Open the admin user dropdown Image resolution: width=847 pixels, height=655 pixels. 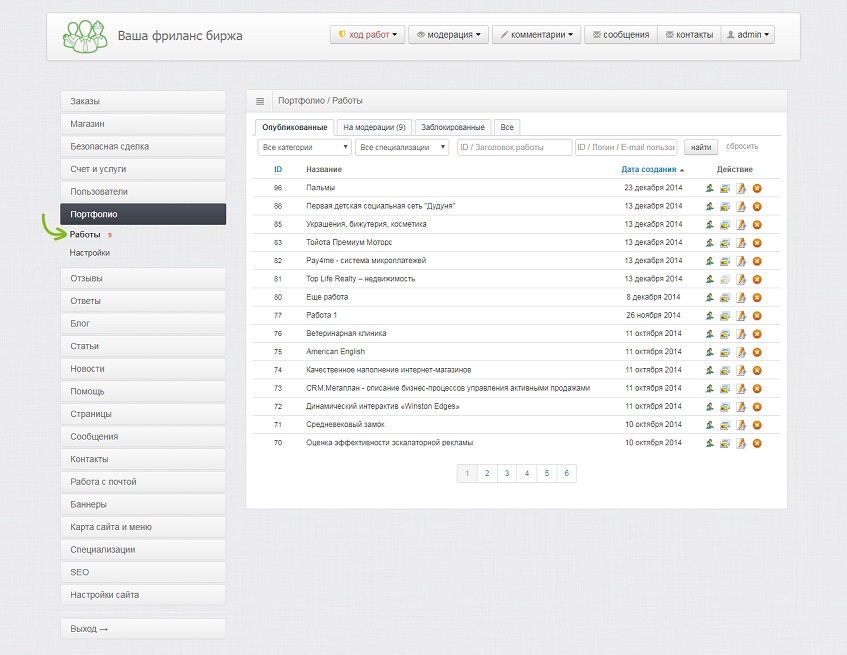[748, 35]
